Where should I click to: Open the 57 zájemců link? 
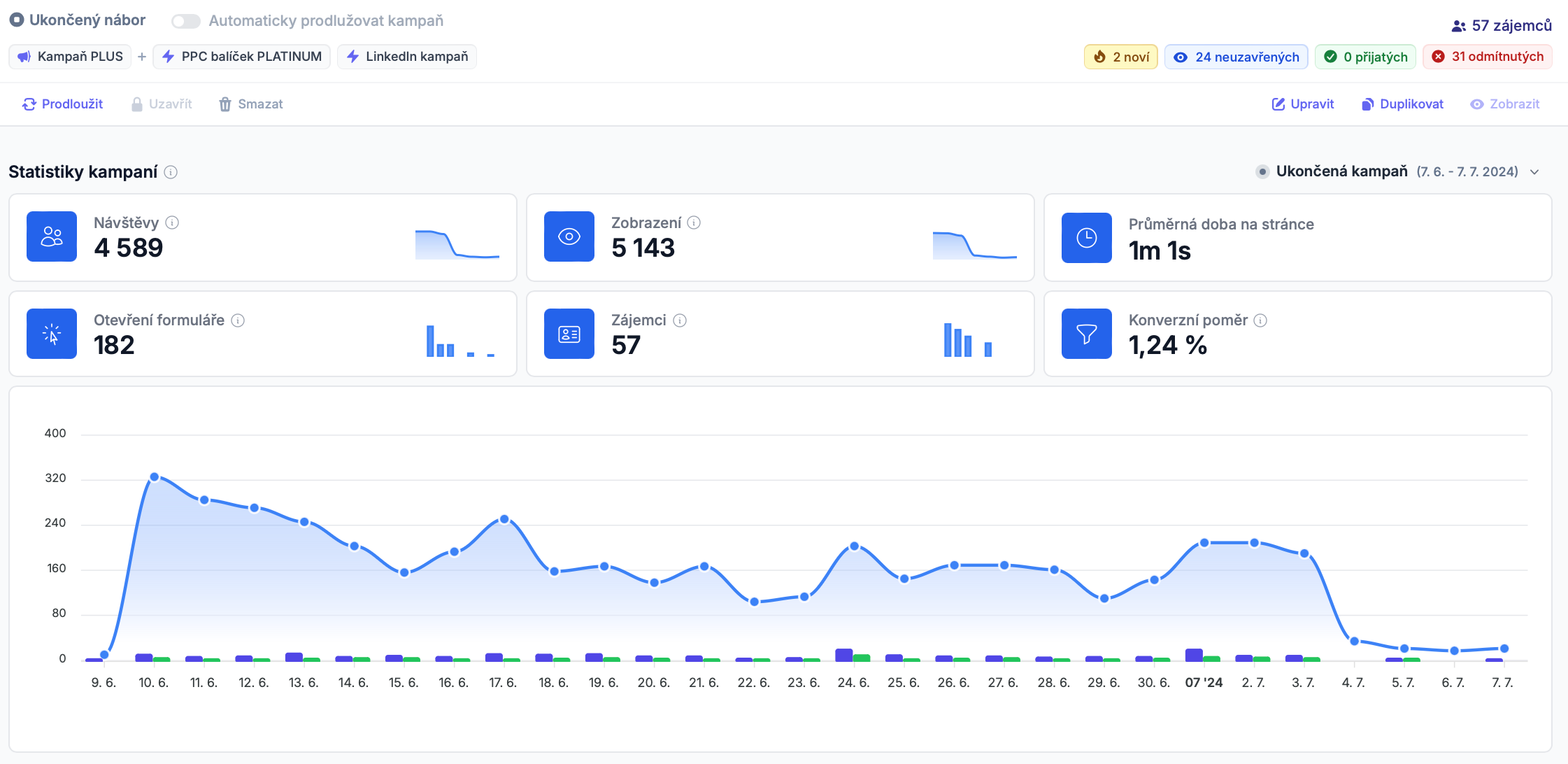click(x=1502, y=26)
